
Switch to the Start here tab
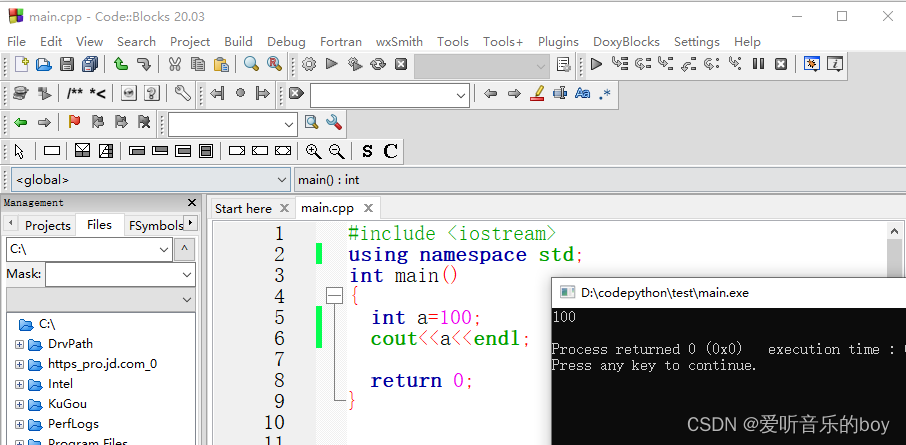click(x=243, y=208)
